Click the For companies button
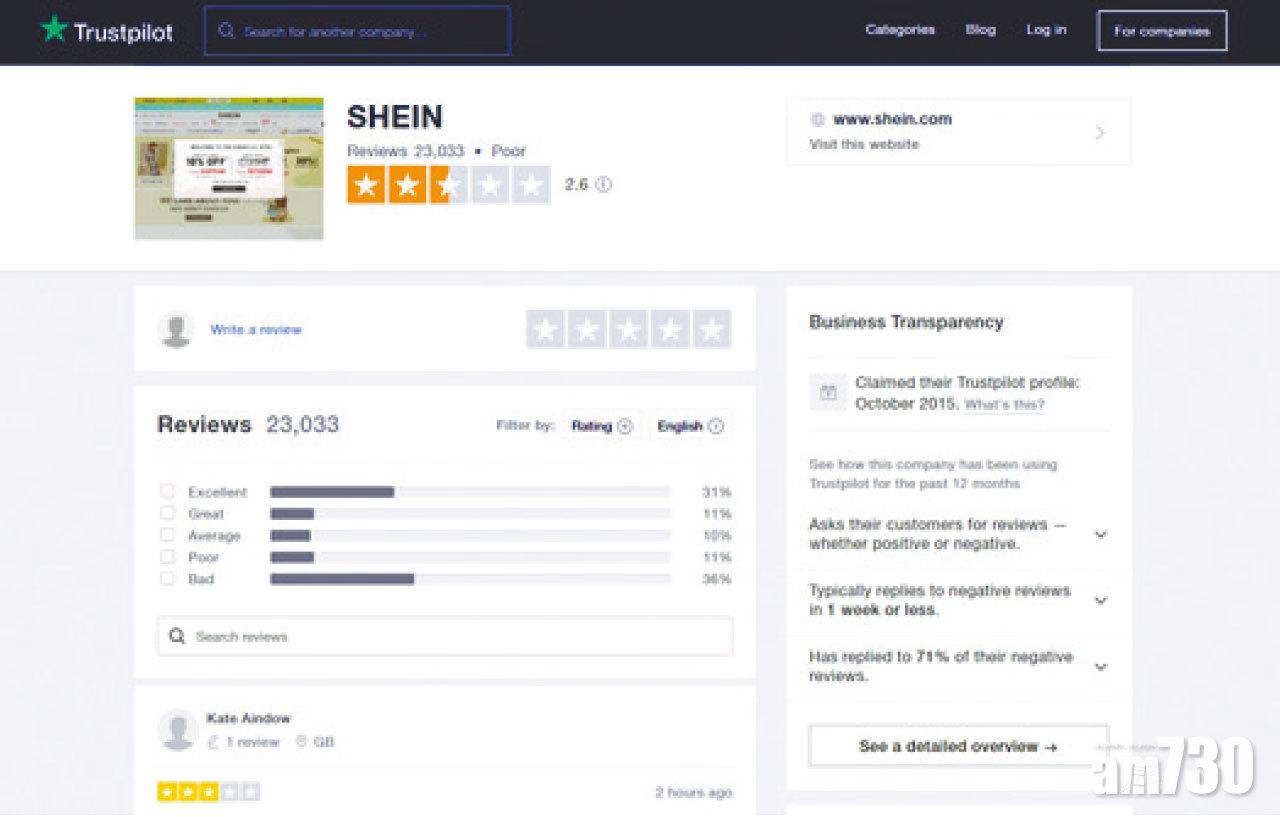1280x817 pixels. (x=1162, y=31)
